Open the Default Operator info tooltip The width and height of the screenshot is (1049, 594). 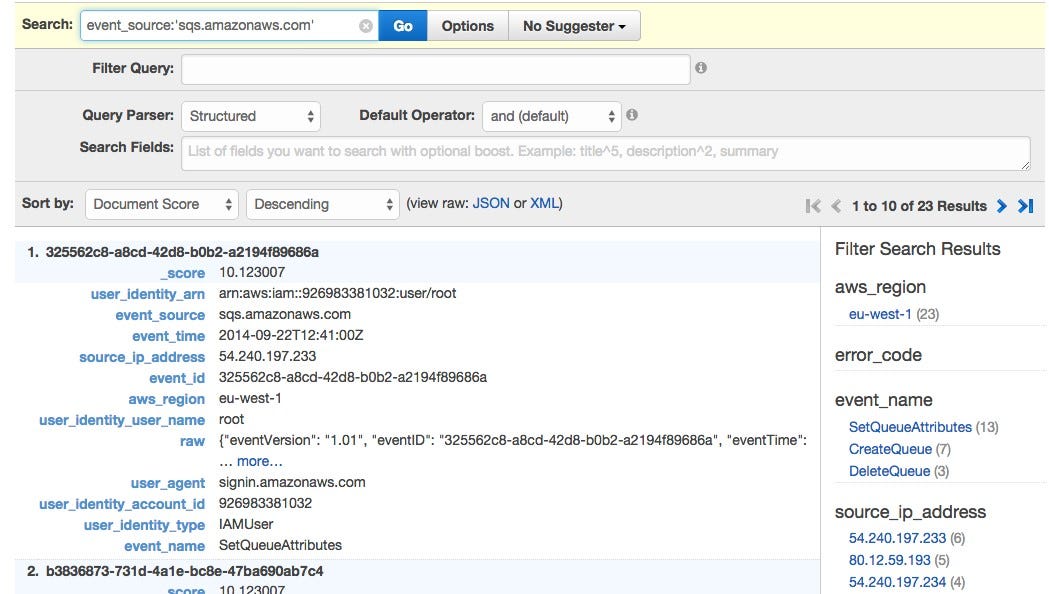[x=630, y=115]
